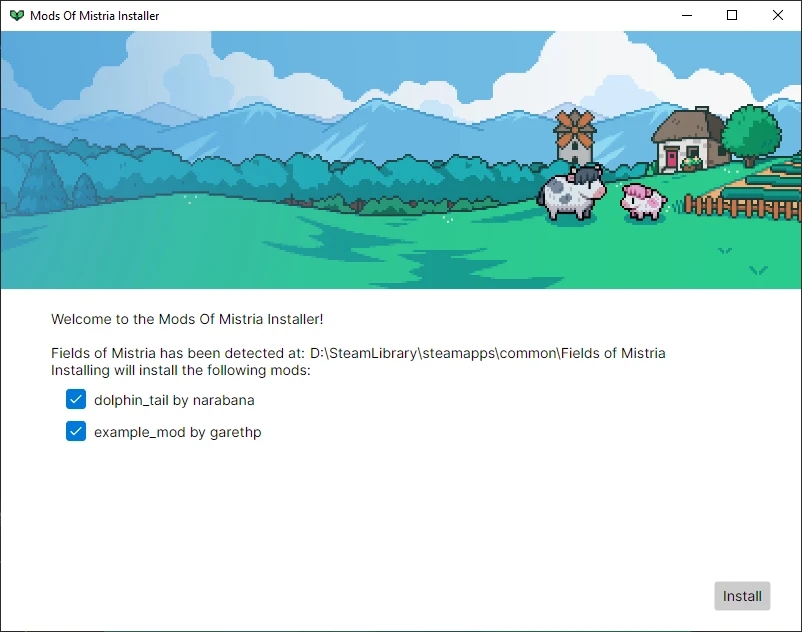Click the detected Fields of Mistria path text
Image resolution: width=802 pixels, height=632 pixels.
(x=487, y=353)
